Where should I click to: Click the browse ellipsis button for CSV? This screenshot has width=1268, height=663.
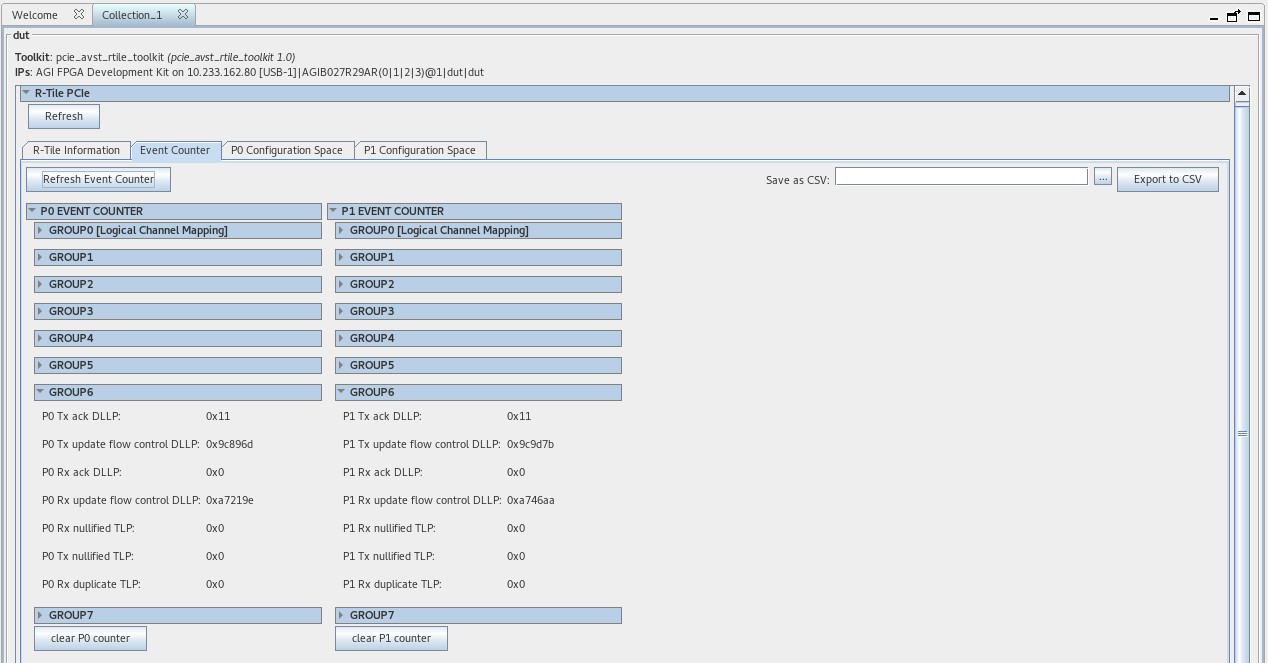1102,178
